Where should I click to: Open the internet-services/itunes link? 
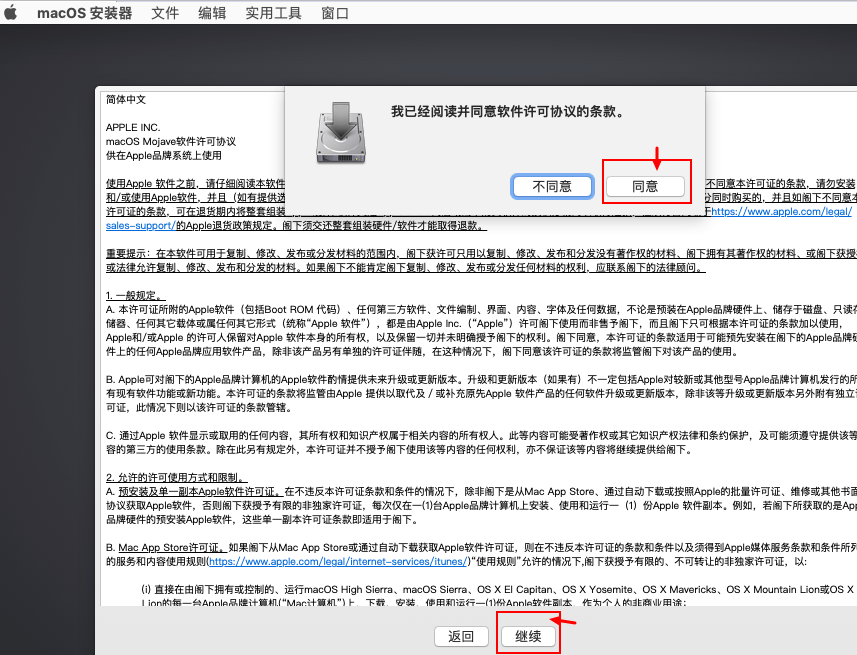pos(338,562)
